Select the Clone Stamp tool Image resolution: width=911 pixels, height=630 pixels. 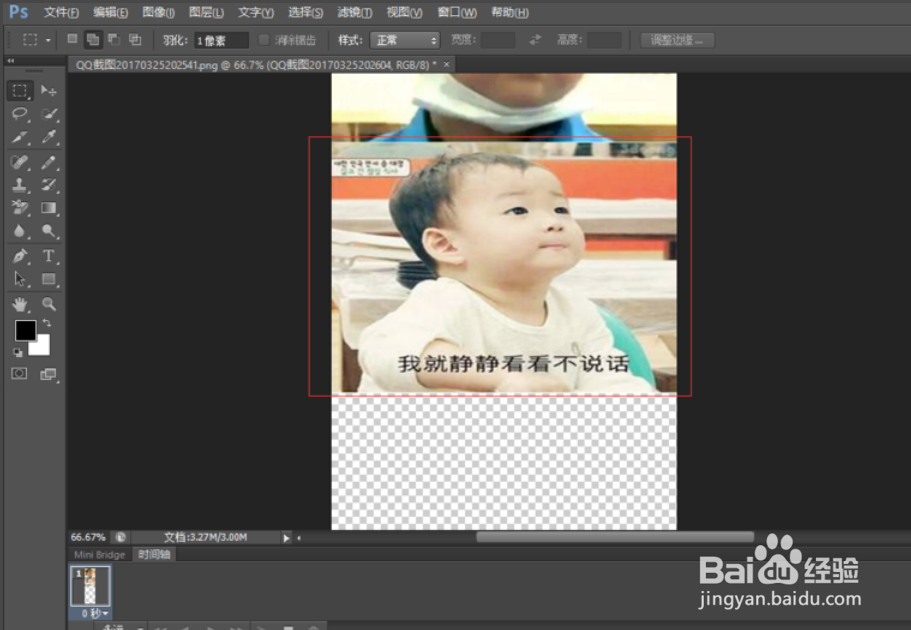pos(20,185)
